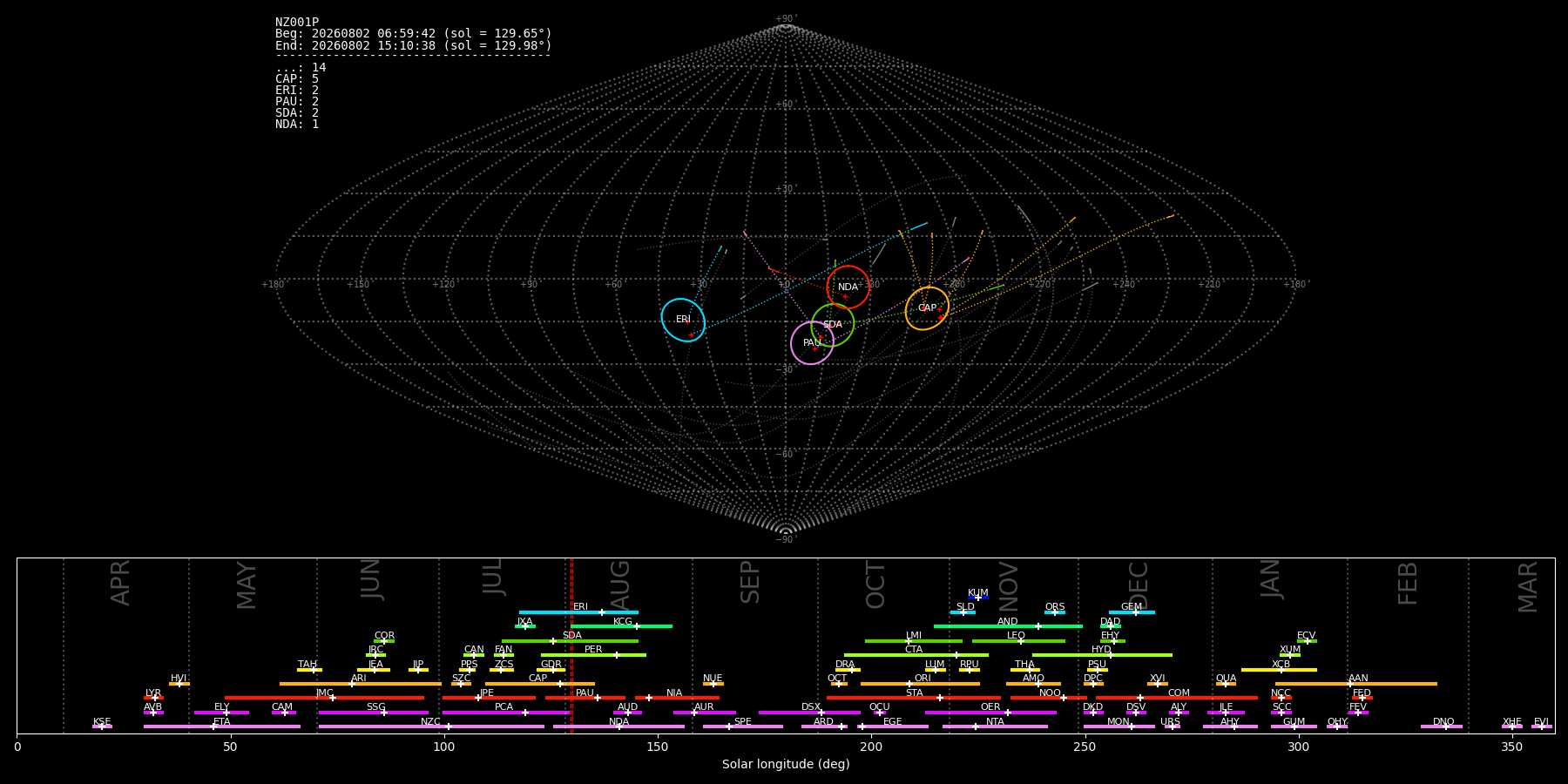Screen dimensions: 1568x784
Task: Click the KUM shower label in timeline
Action: [x=978, y=593]
